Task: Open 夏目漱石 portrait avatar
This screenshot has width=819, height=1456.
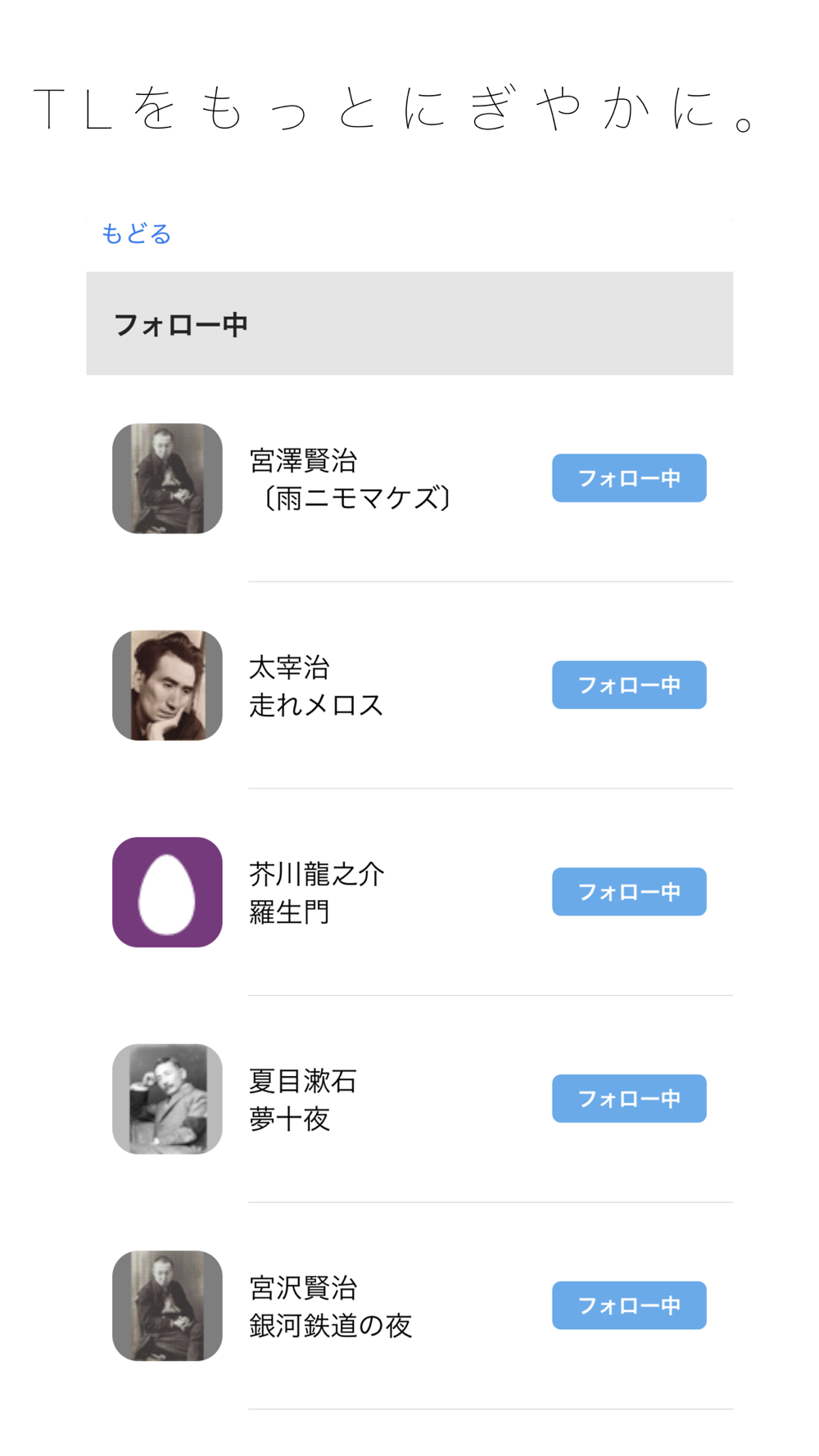Action: (x=167, y=1099)
